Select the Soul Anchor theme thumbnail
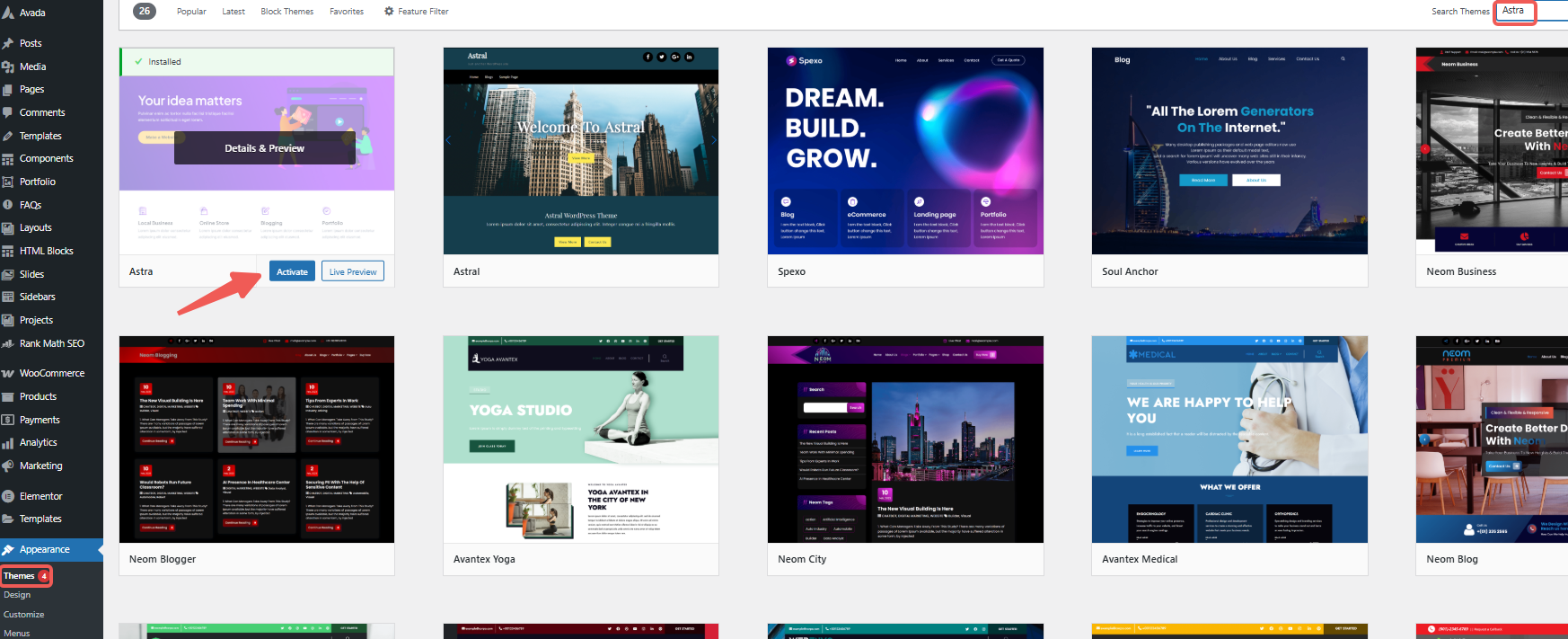Image resolution: width=1568 pixels, height=639 pixels. click(1229, 151)
